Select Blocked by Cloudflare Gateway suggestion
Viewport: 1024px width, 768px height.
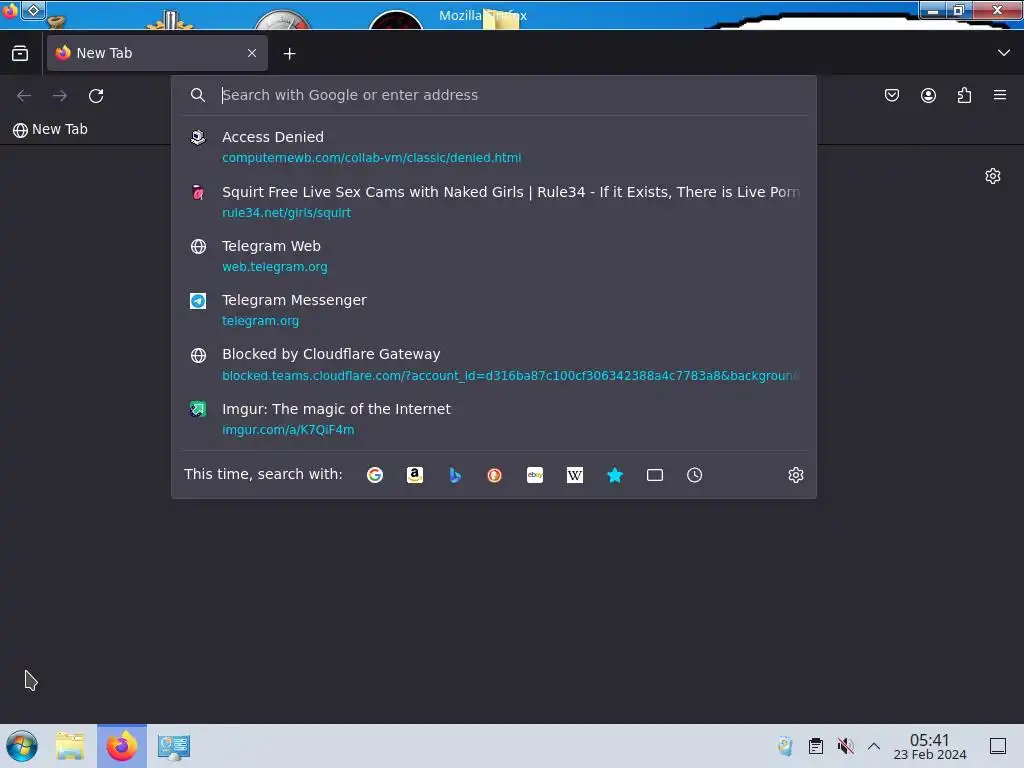[x=494, y=364]
